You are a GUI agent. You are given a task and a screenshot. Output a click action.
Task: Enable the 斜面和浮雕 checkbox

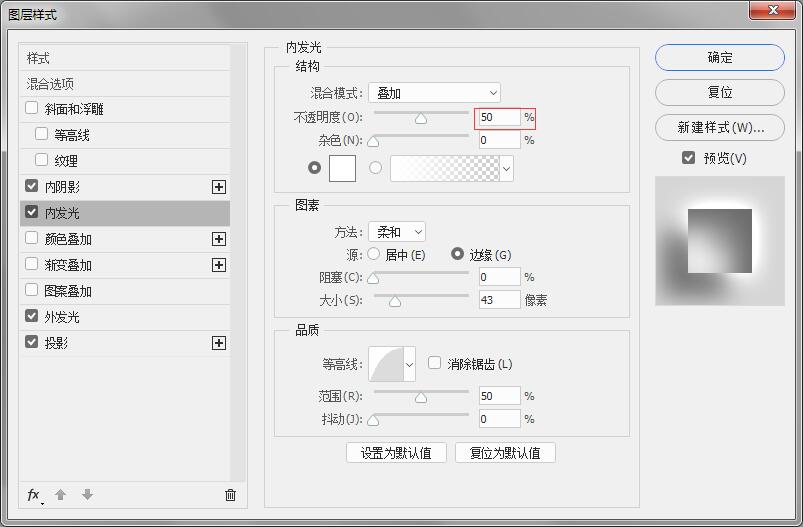[32, 108]
